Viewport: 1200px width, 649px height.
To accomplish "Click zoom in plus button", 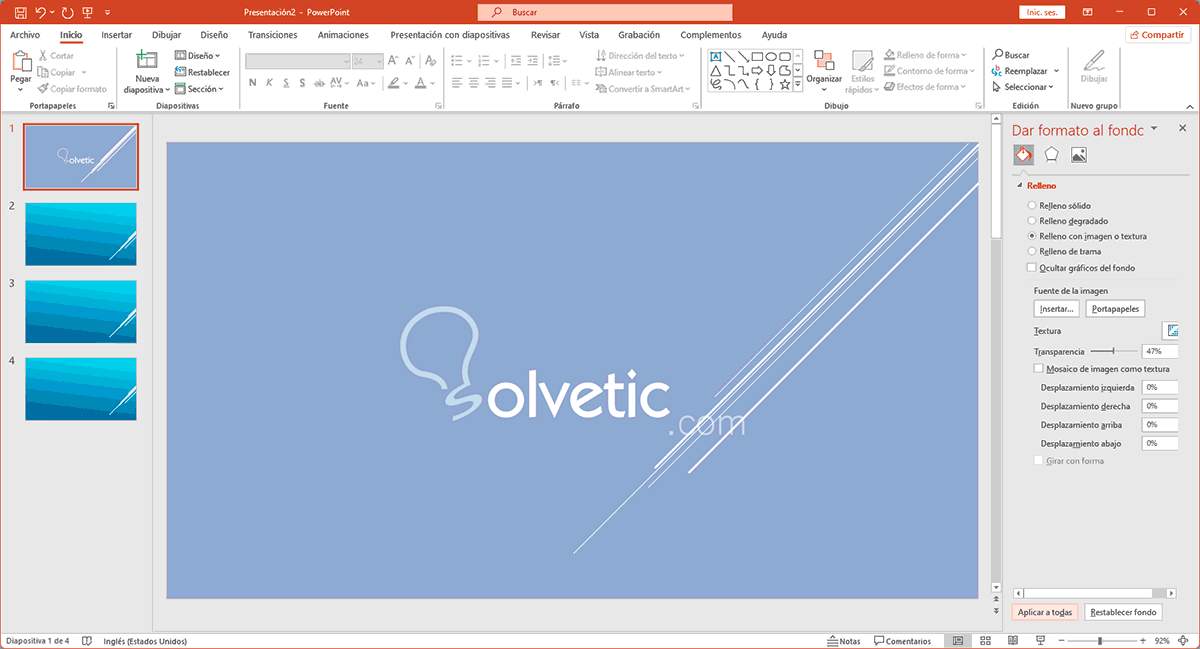I will pyautogui.click(x=1141, y=640).
